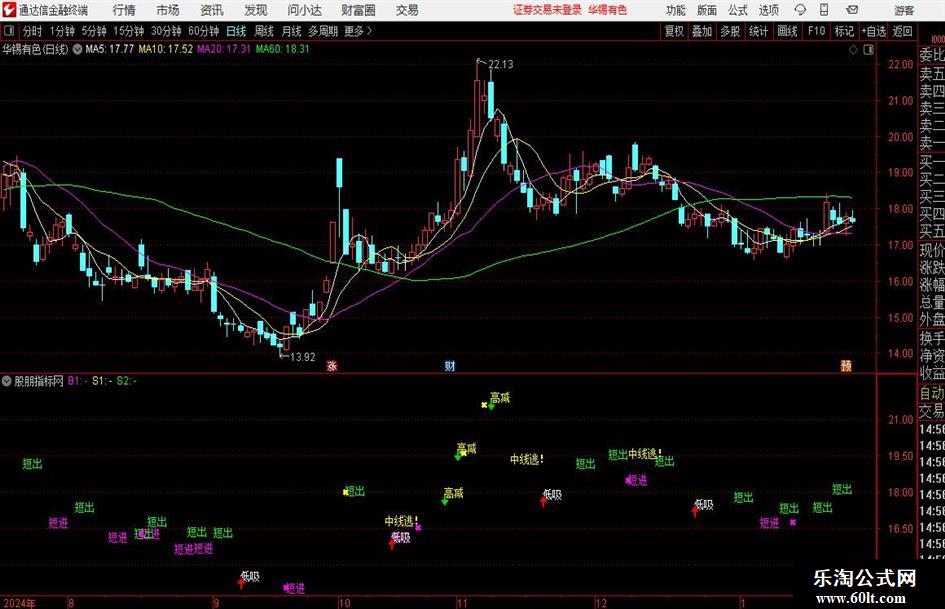Select the 日线 period tab
Screen dimensions: 945x609
coord(236,31)
